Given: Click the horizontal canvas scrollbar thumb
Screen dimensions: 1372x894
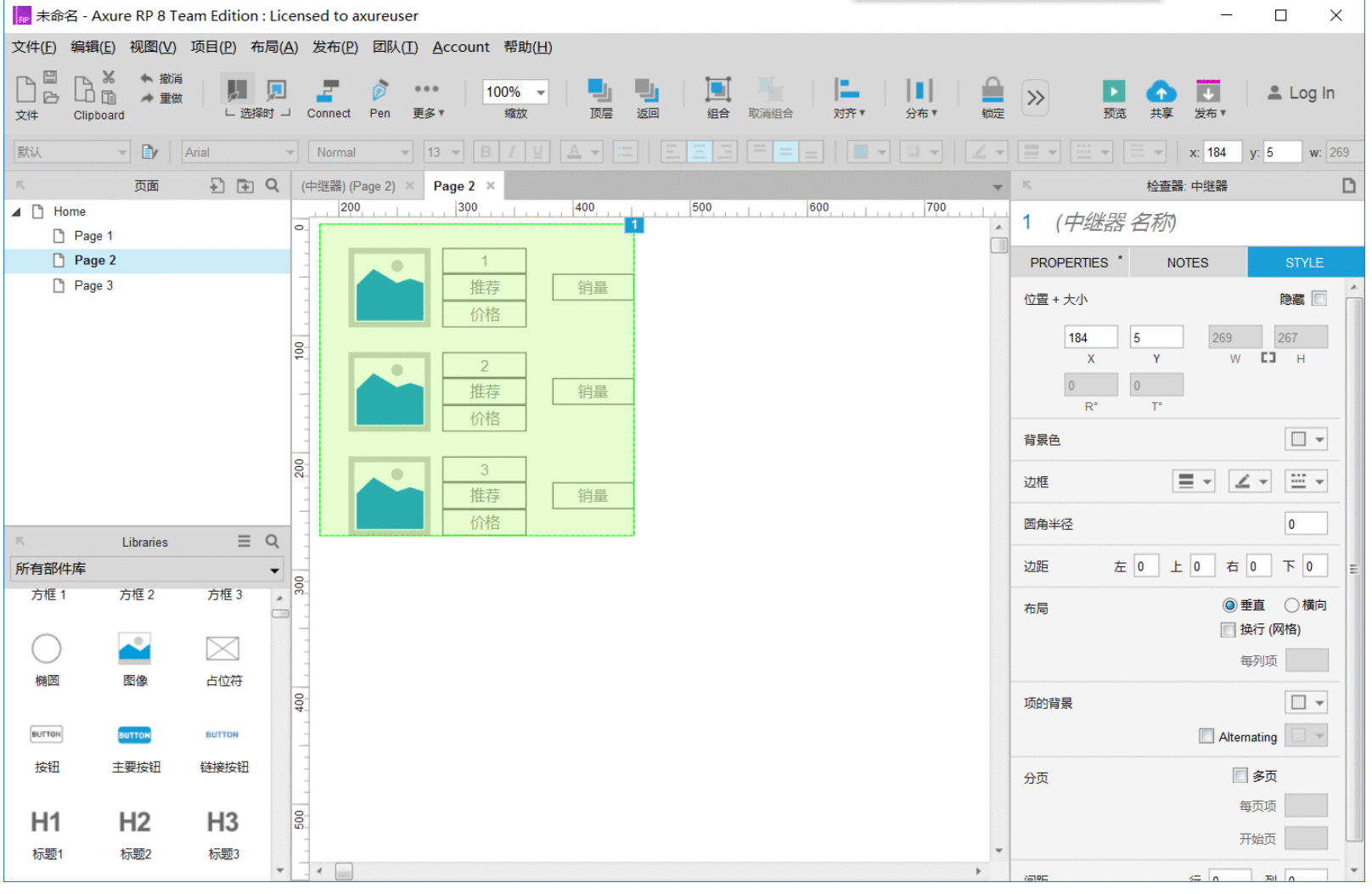Looking at the screenshot, I should point(343,871).
